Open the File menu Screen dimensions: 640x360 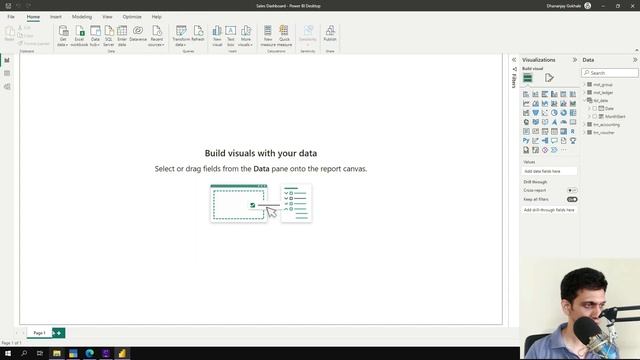point(11,17)
